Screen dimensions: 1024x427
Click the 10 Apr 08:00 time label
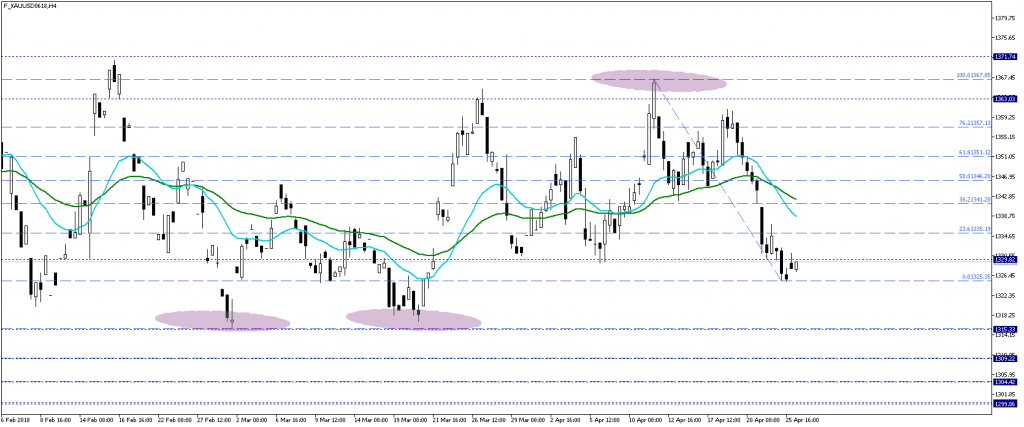[648, 420]
